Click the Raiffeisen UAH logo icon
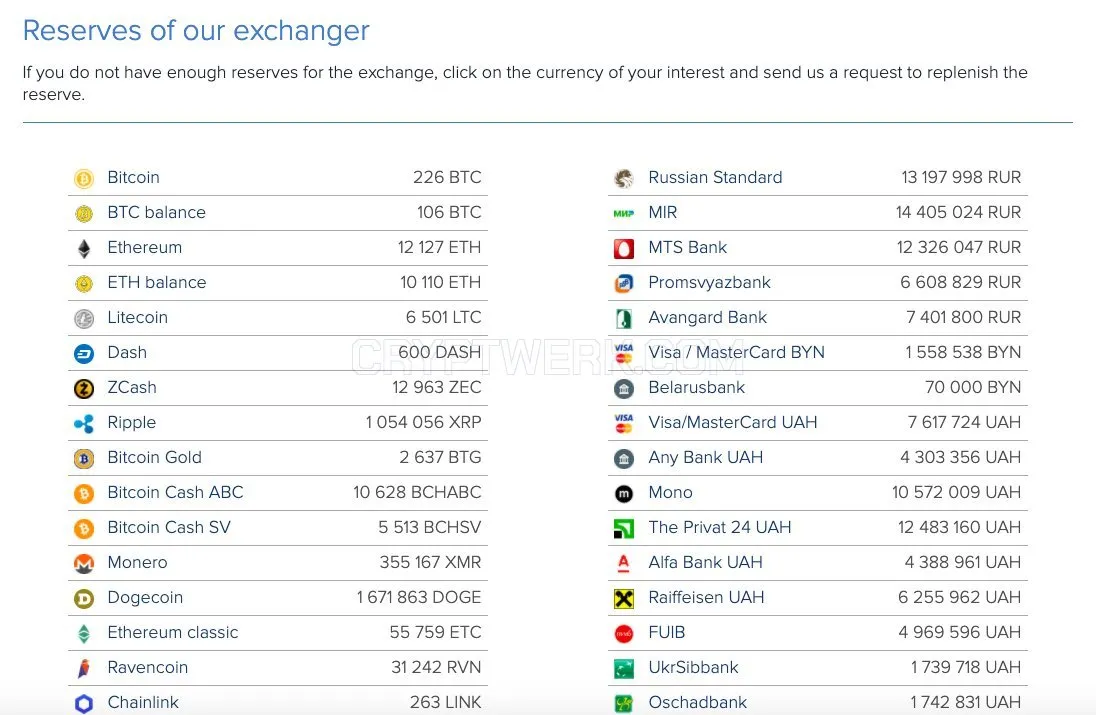 [x=623, y=598]
